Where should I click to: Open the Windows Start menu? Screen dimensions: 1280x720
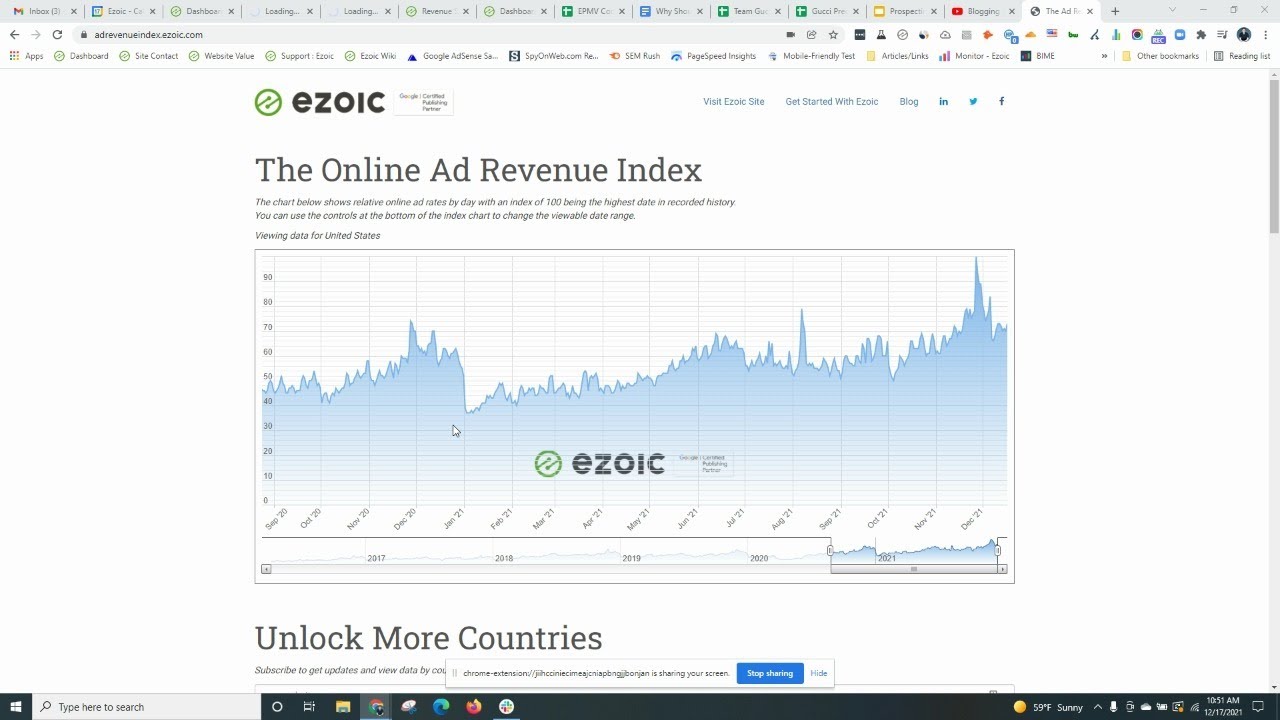click(16, 706)
